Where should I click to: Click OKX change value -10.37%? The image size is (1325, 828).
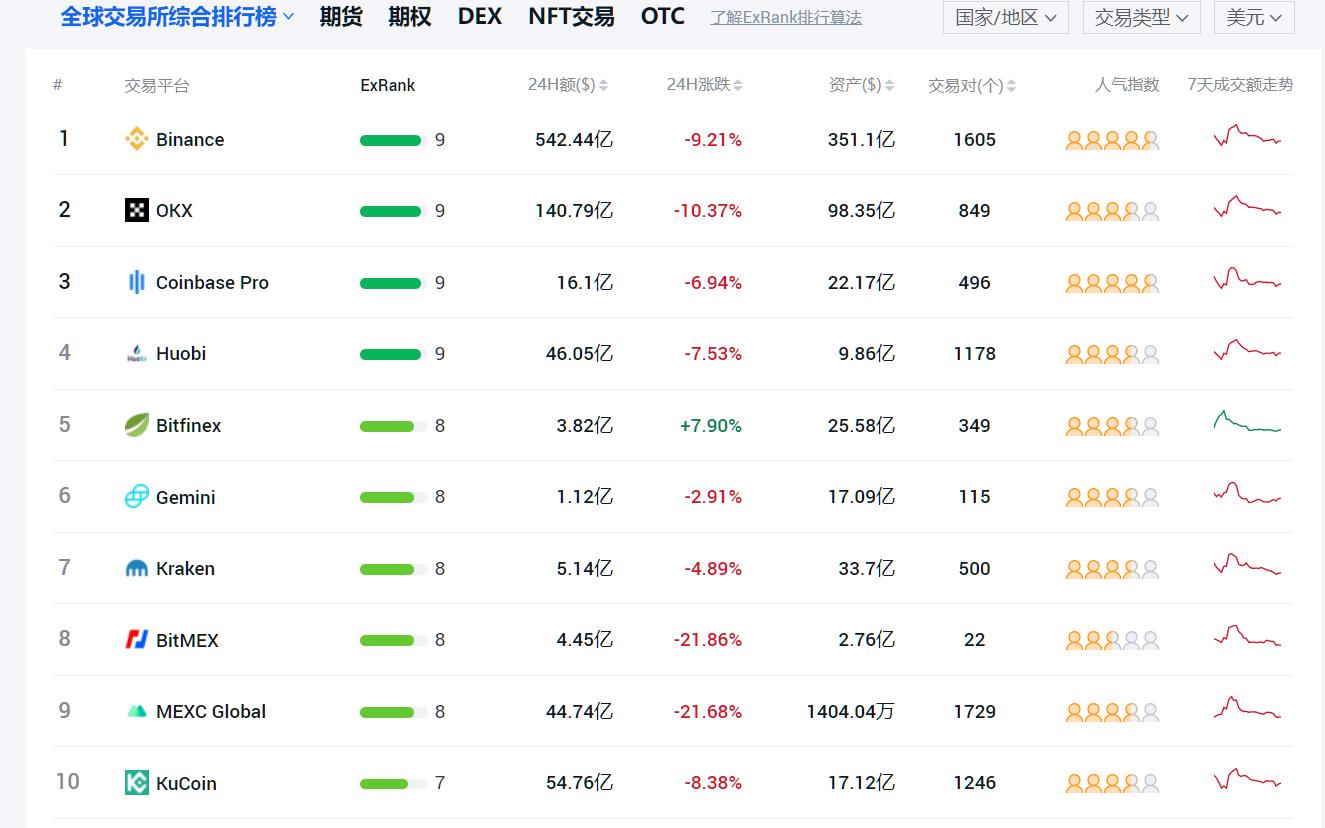(x=708, y=210)
